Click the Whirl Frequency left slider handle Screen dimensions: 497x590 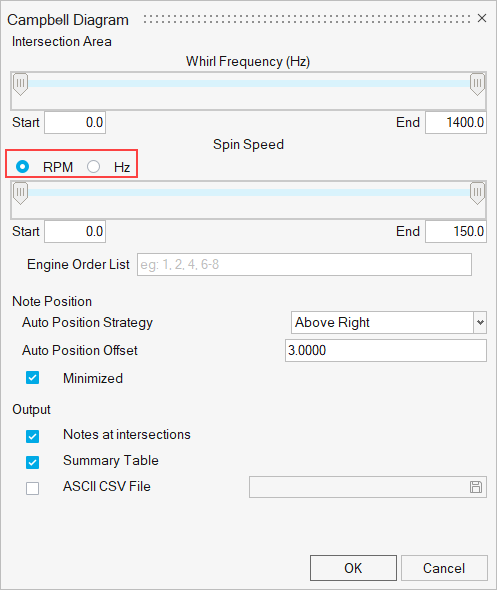[20, 84]
